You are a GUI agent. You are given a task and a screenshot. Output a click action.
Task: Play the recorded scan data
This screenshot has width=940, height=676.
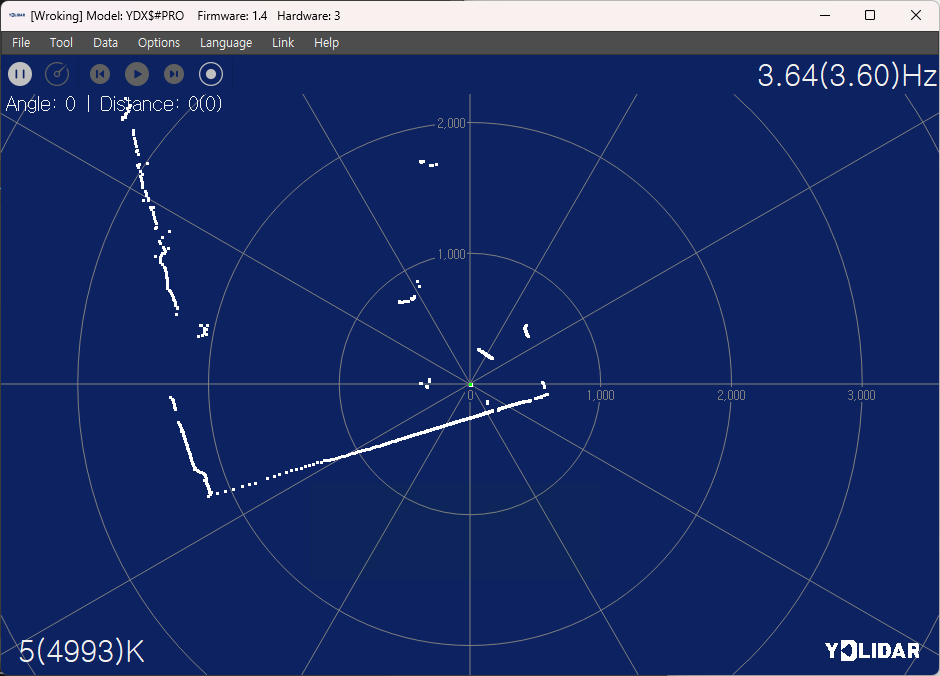pyautogui.click(x=137, y=74)
